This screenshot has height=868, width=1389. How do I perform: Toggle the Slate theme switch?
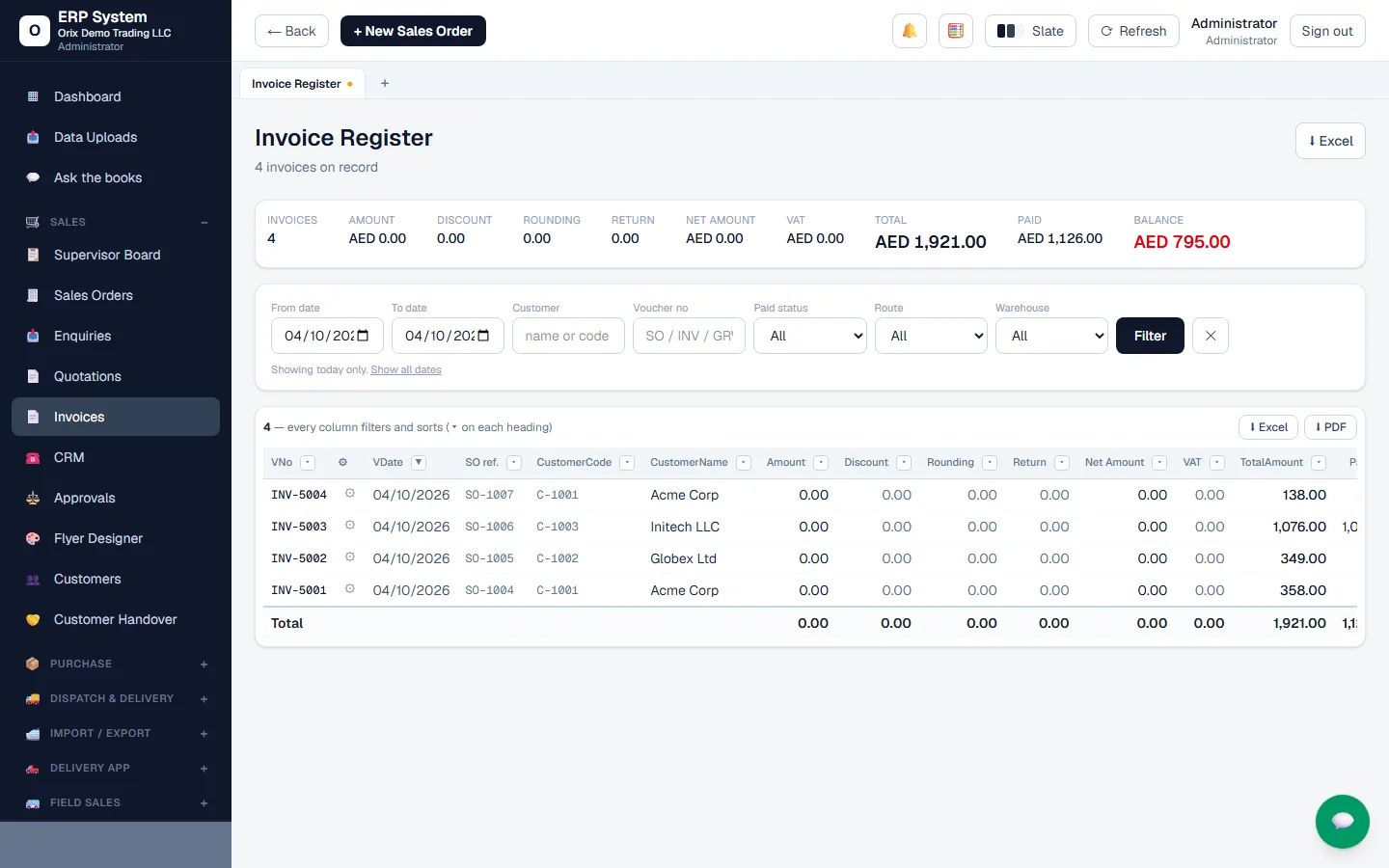click(x=1030, y=31)
